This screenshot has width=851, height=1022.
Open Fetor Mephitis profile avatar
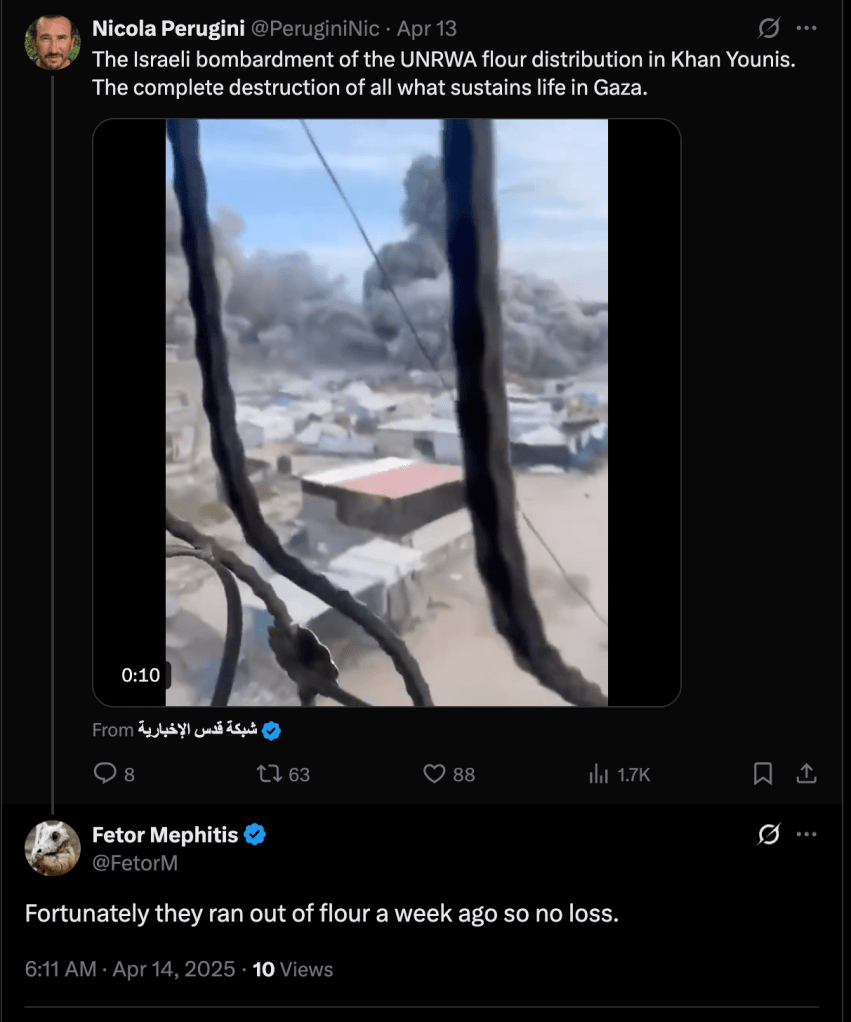(x=53, y=848)
